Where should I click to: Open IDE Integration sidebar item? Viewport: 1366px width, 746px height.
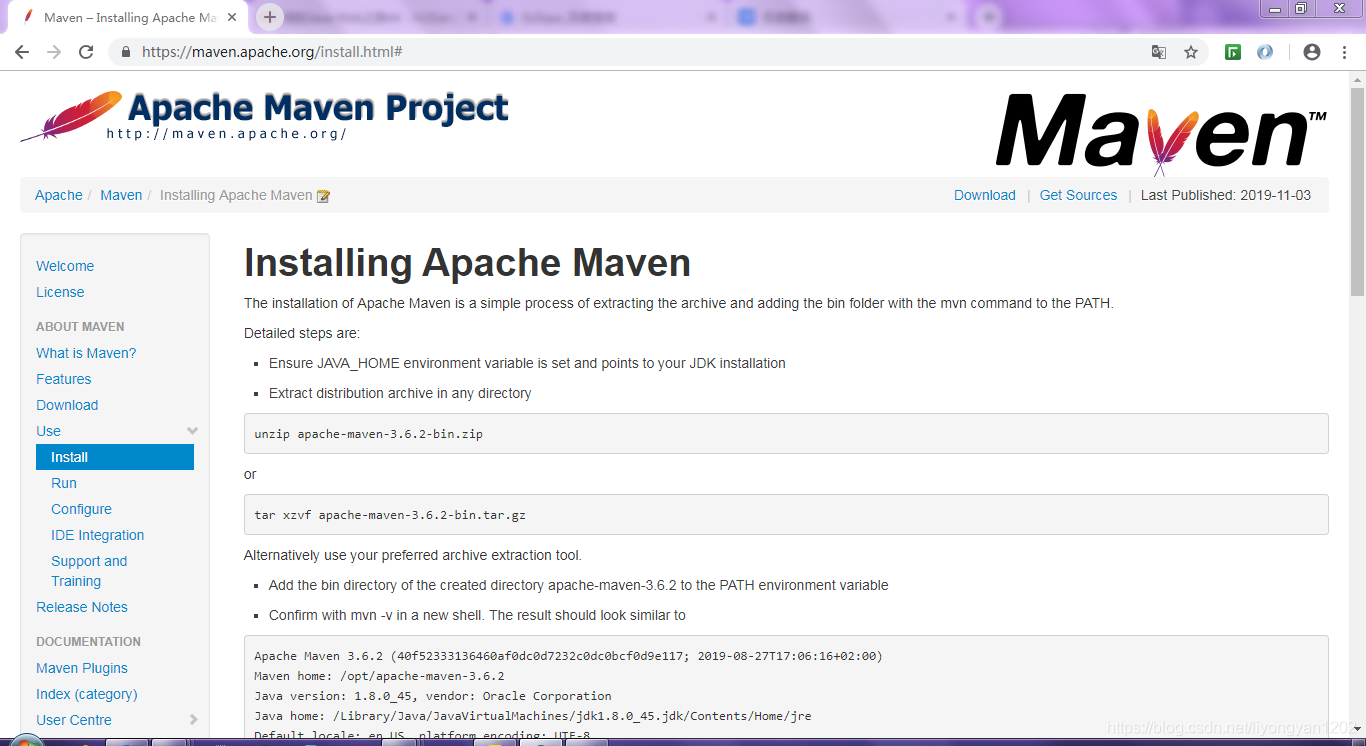pos(98,535)
